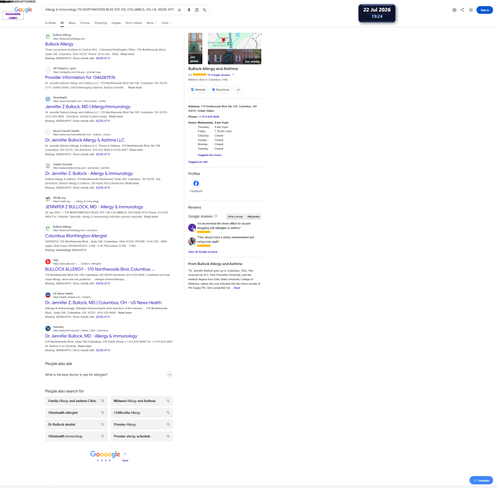Click the Yelp result favicon
This screenshot has height=488, width=500.
(48, 262)
